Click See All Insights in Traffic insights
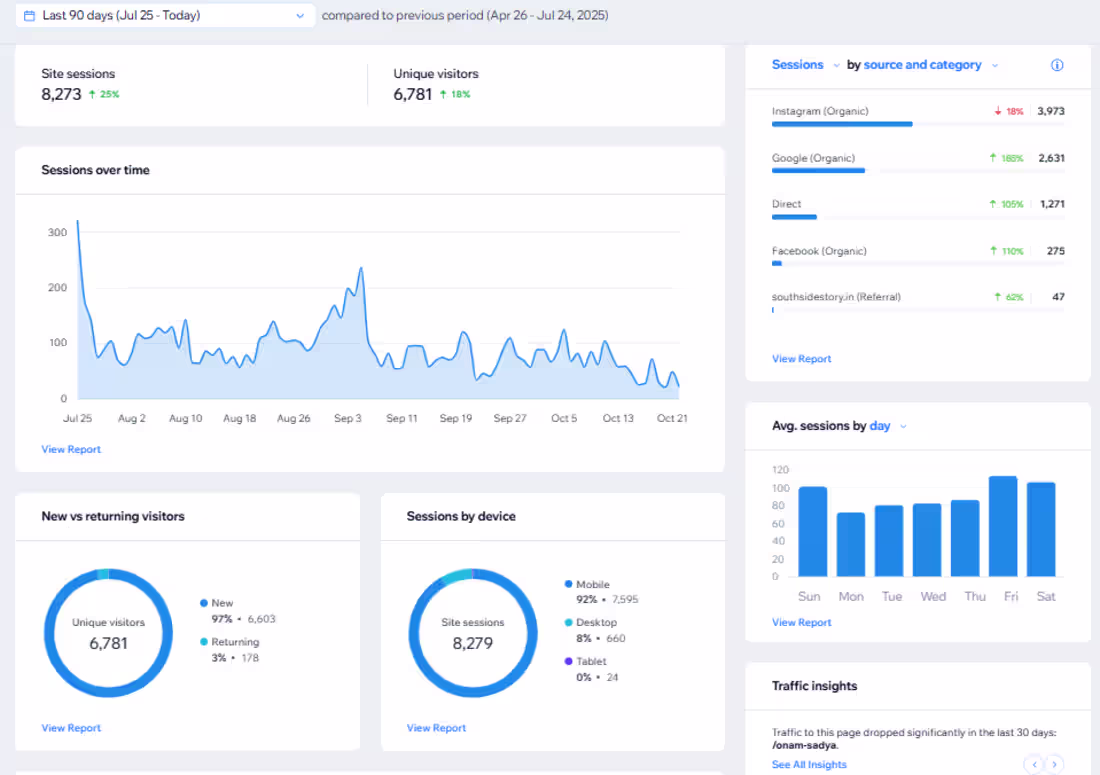This screenshot has width=1100, height=775. (808, 763)
